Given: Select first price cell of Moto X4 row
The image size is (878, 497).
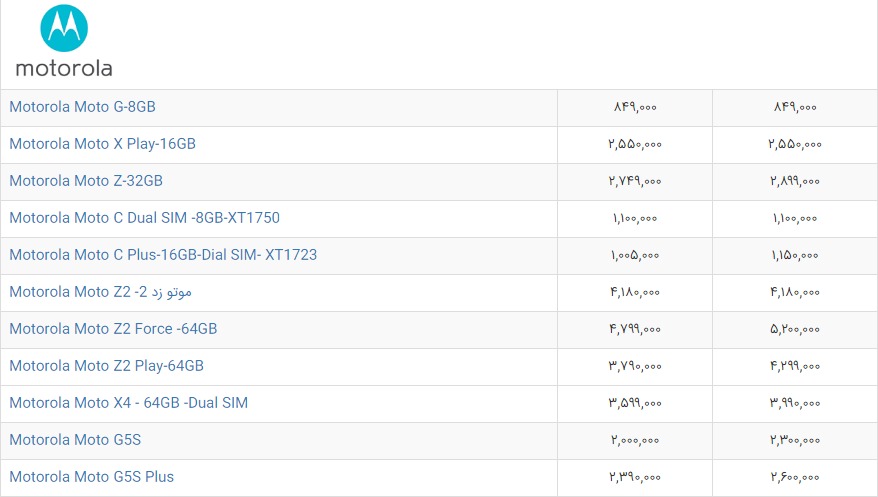Looking at the screenshot, I should tap(635, 404).
